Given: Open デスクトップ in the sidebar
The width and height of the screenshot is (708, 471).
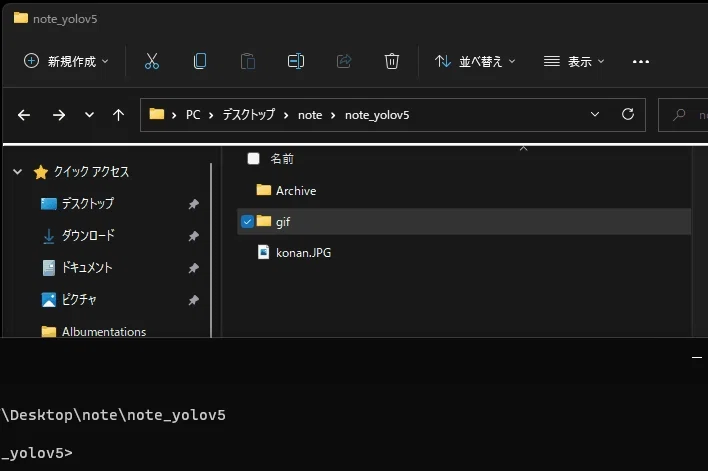Looking at the screenshot, I should point(88,204).
